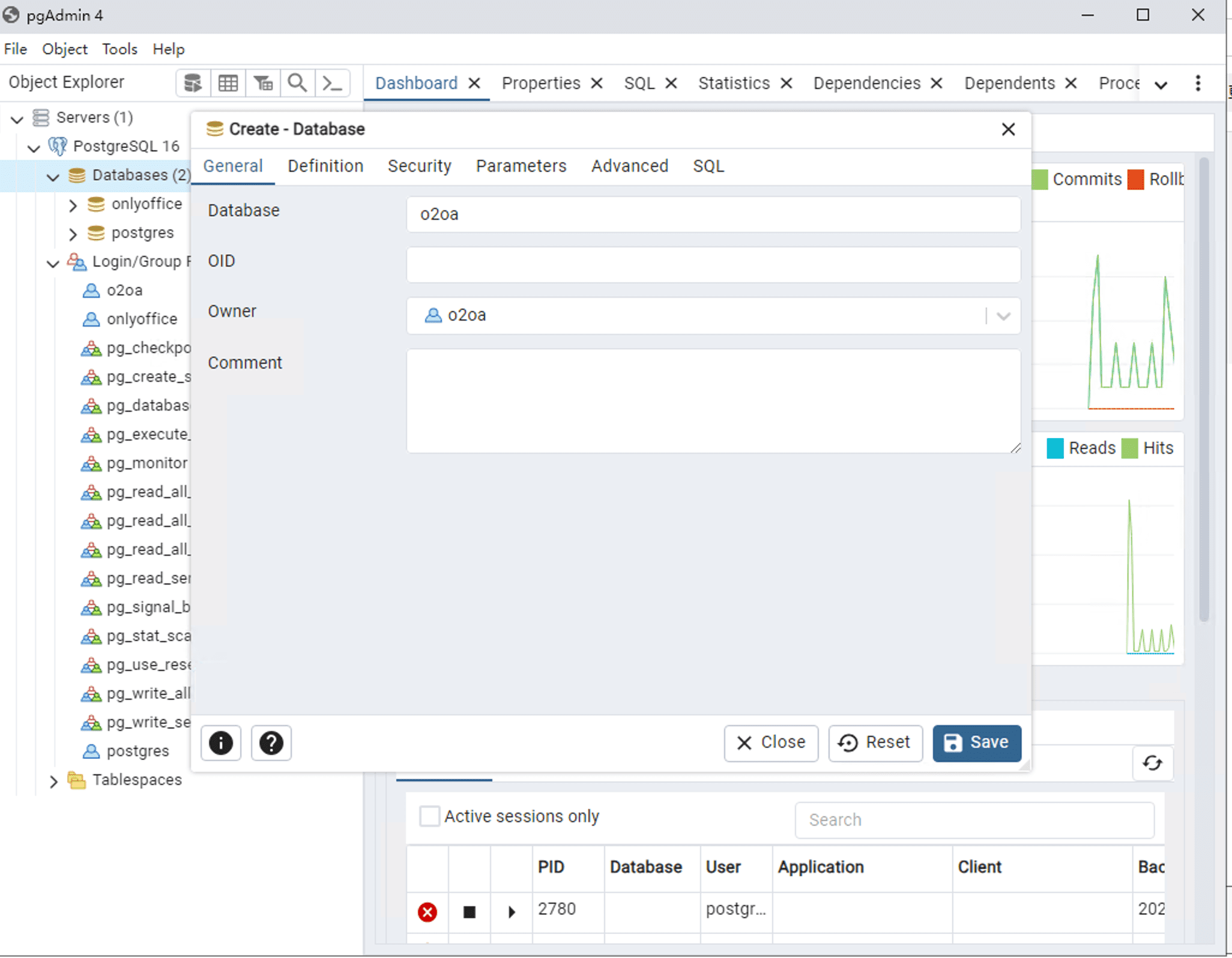The image size is (1232, 958).
Task: Open the Search Objects magnifier icon
Action: (x=297, y=83)
